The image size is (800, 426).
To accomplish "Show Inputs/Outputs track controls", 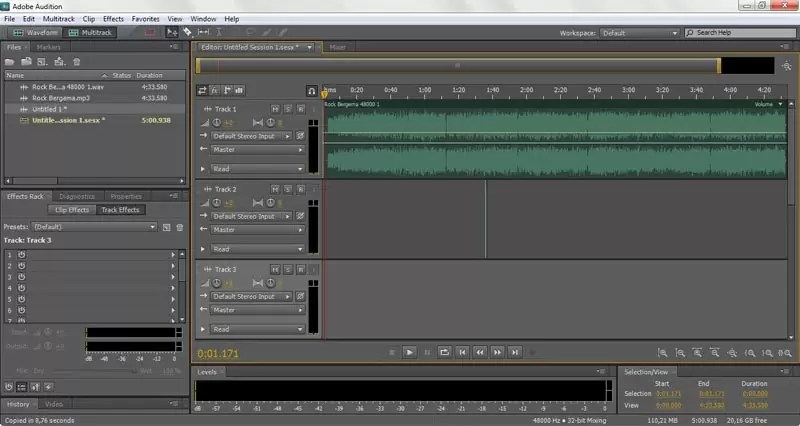I will pos(202,90).
